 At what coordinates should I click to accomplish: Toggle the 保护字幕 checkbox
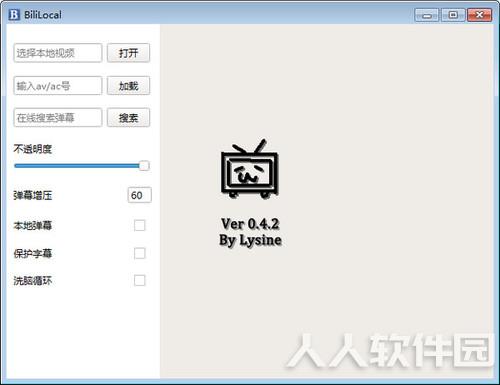(x=139, y=253)
